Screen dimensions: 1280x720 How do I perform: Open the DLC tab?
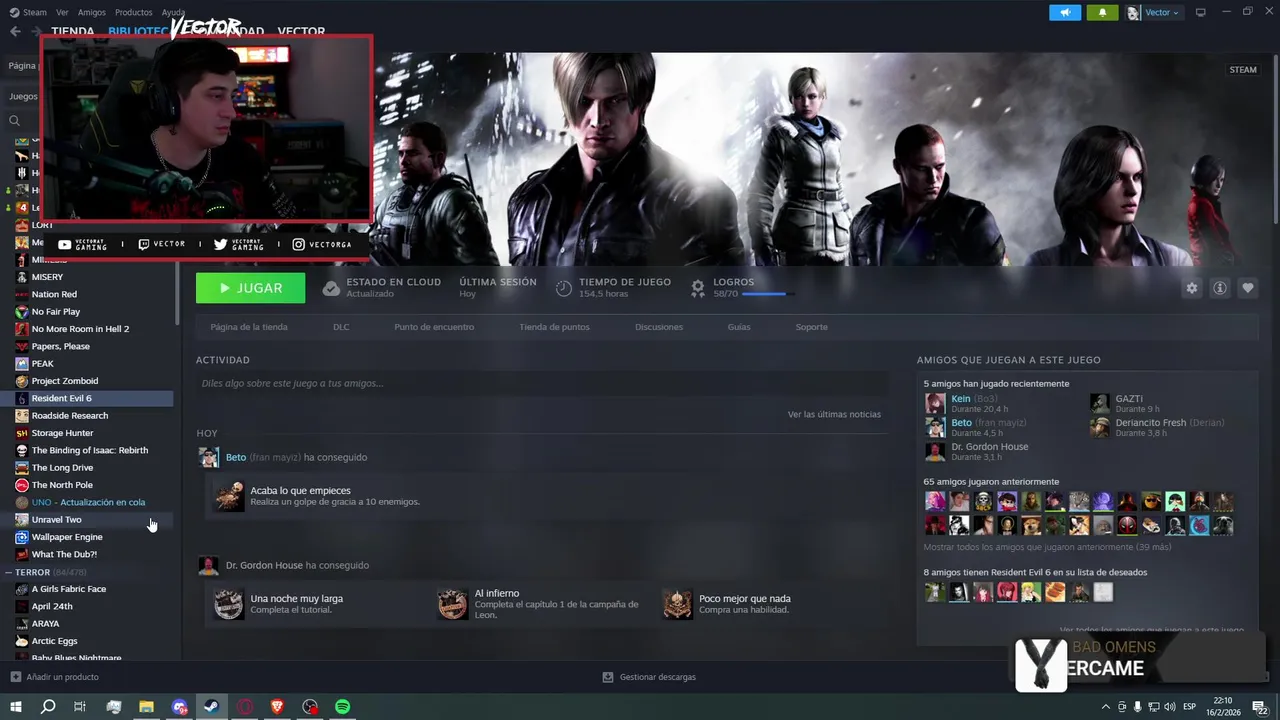pyautogui.click(x=341, y=327)
